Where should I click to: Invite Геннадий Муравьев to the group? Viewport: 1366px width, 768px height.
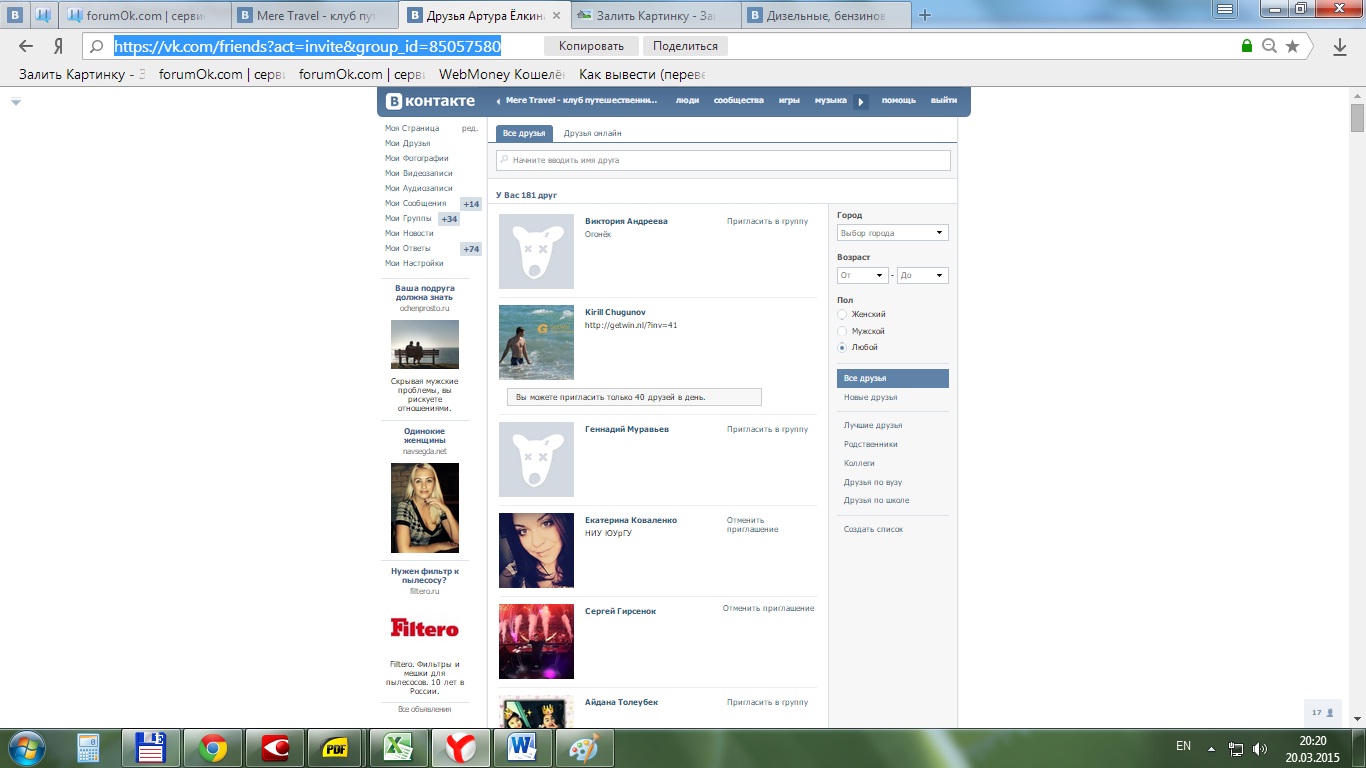click(x=767, y=429)
